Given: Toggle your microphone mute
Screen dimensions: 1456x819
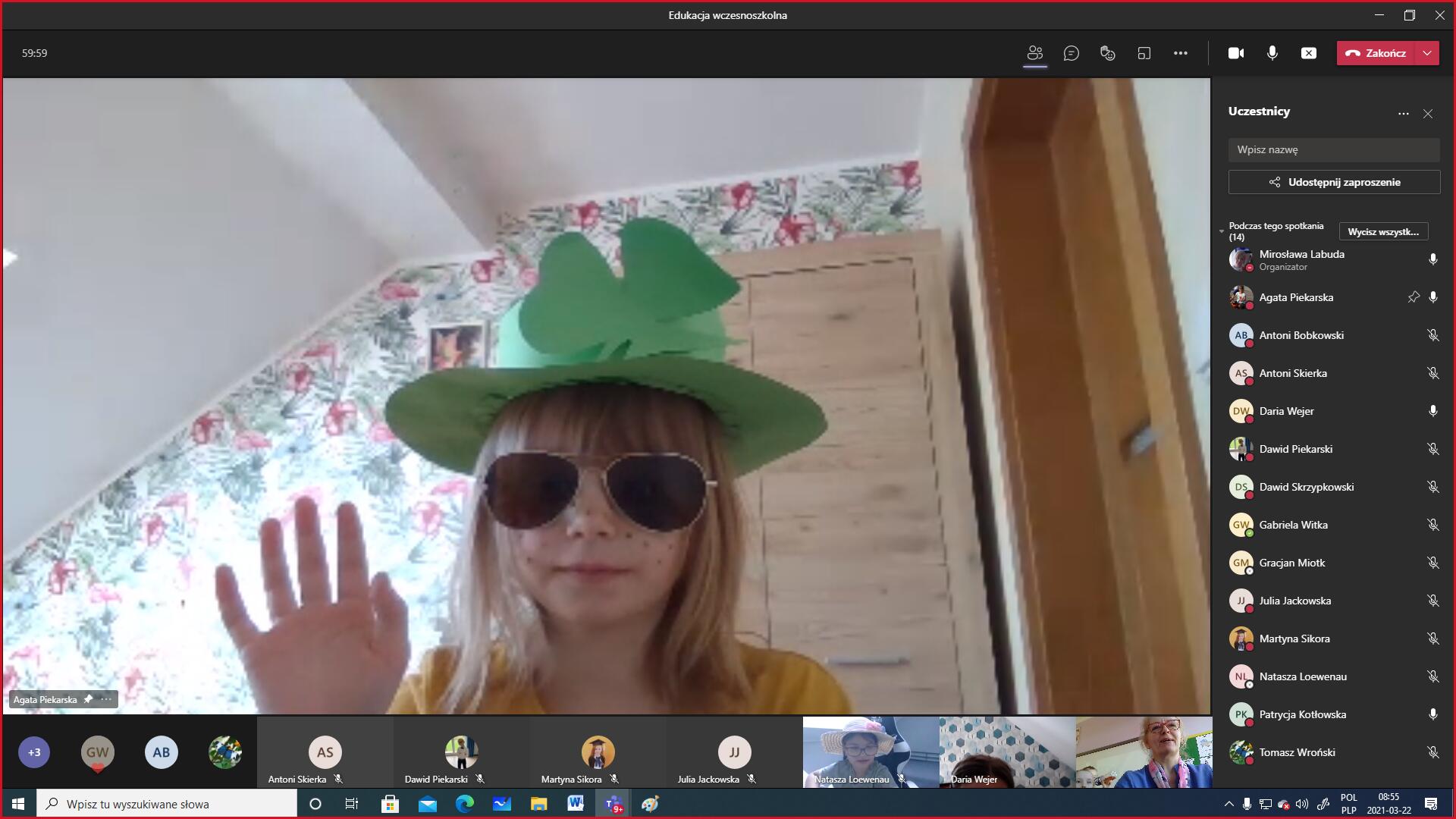Looking at the screenshot, I should click(x=1272, y=53).
